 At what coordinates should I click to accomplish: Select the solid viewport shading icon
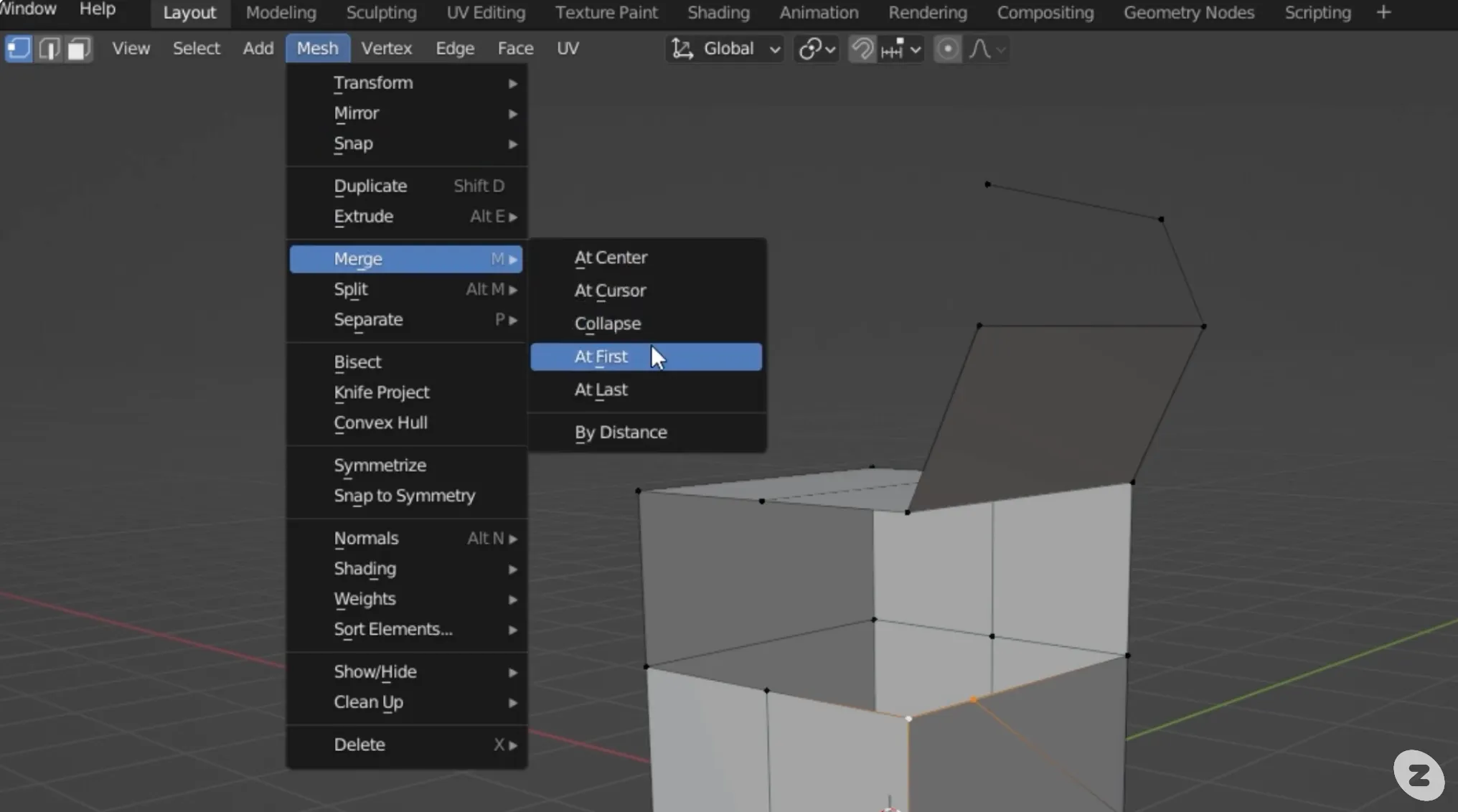[x=945, y=48]
